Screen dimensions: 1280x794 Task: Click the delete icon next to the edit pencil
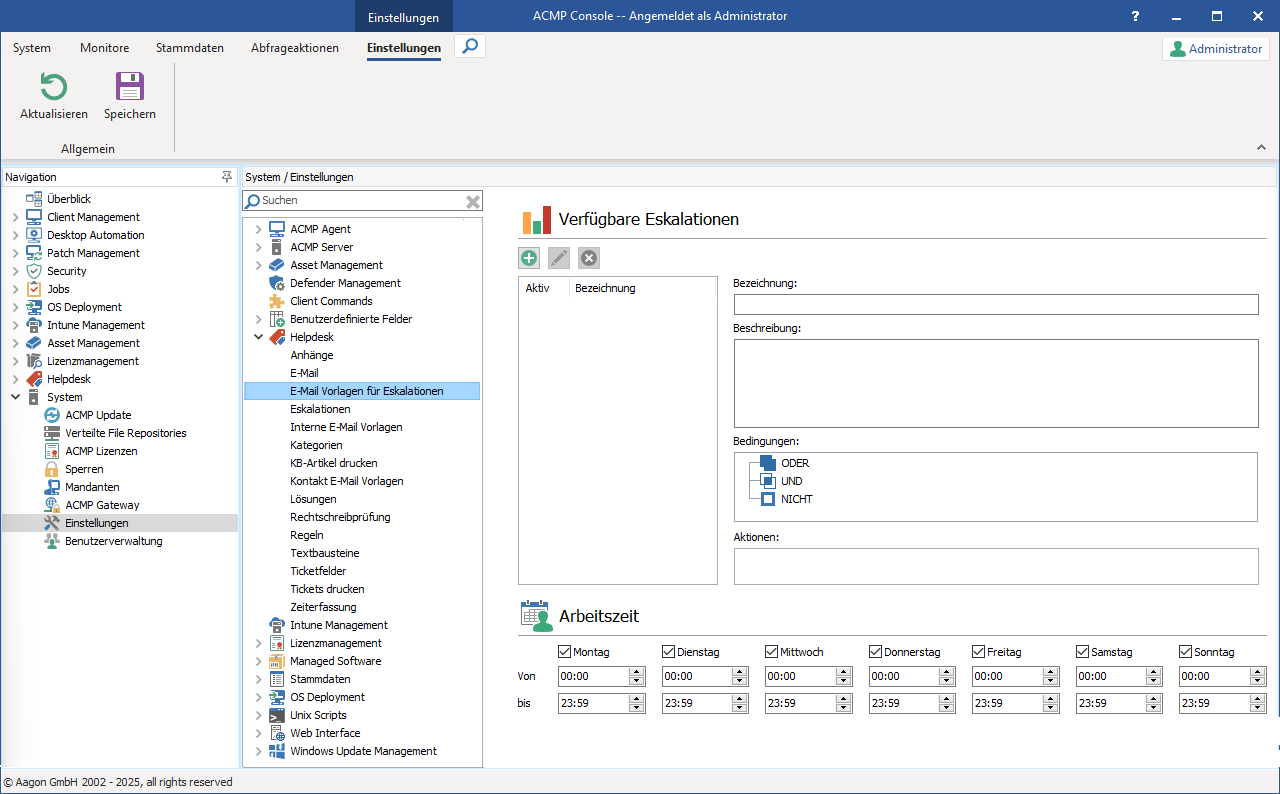(x=588, y=257)
